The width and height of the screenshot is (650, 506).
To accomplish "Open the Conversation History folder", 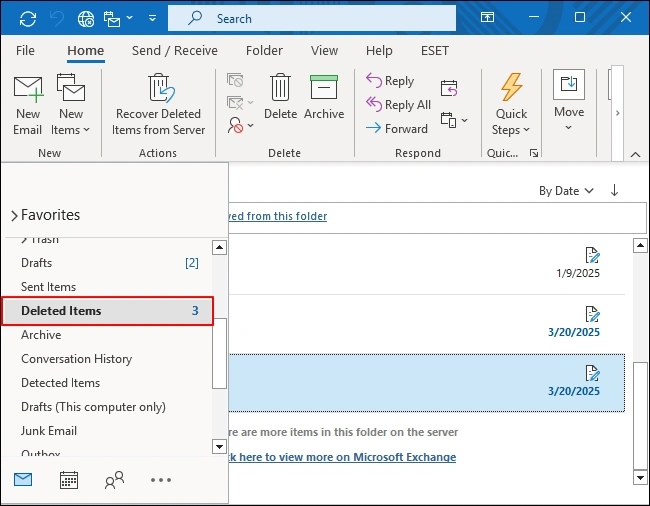I will [109, 359].
